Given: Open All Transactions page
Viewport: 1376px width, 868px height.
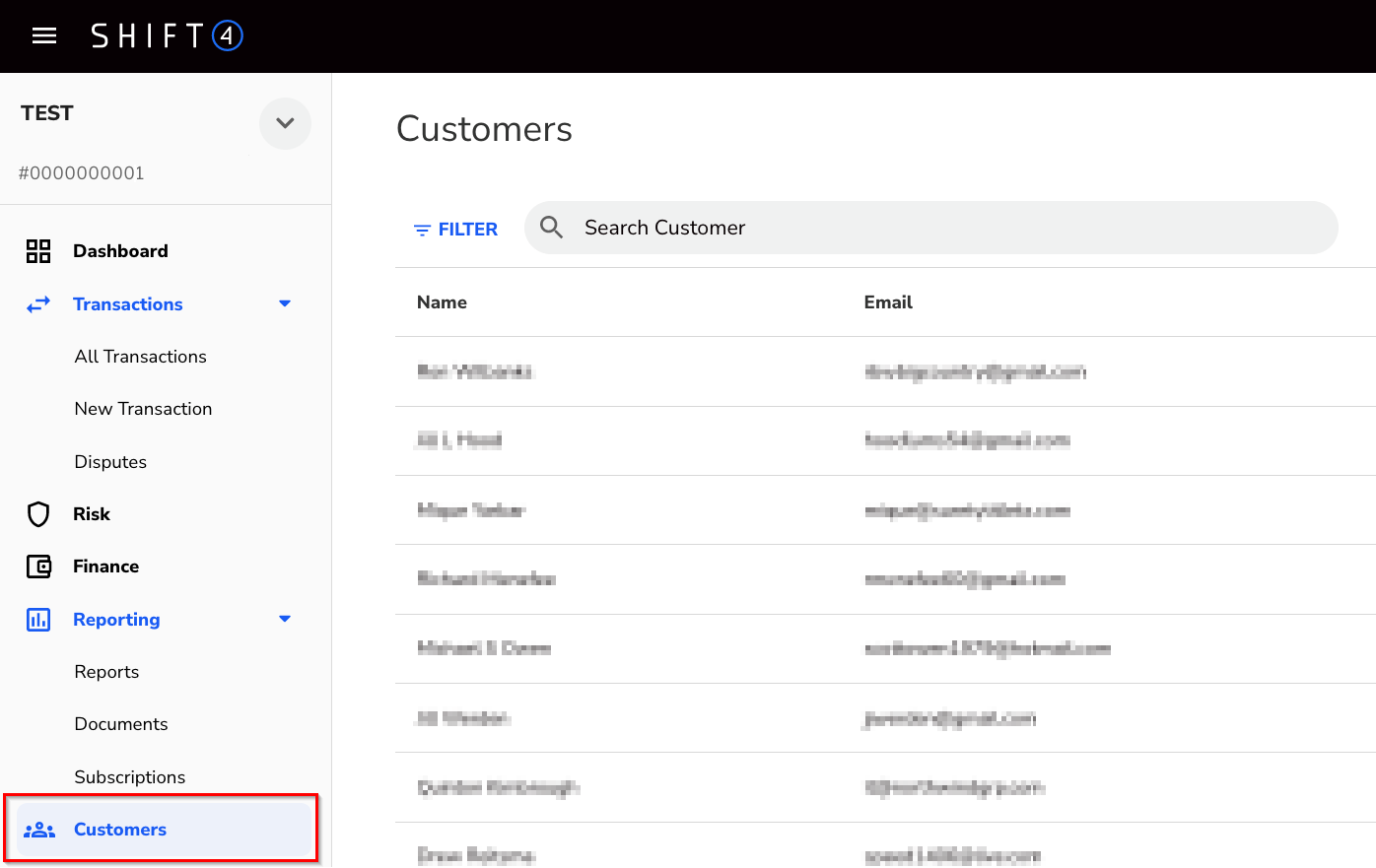Looking at the screenshot, I should click(141, 357).
